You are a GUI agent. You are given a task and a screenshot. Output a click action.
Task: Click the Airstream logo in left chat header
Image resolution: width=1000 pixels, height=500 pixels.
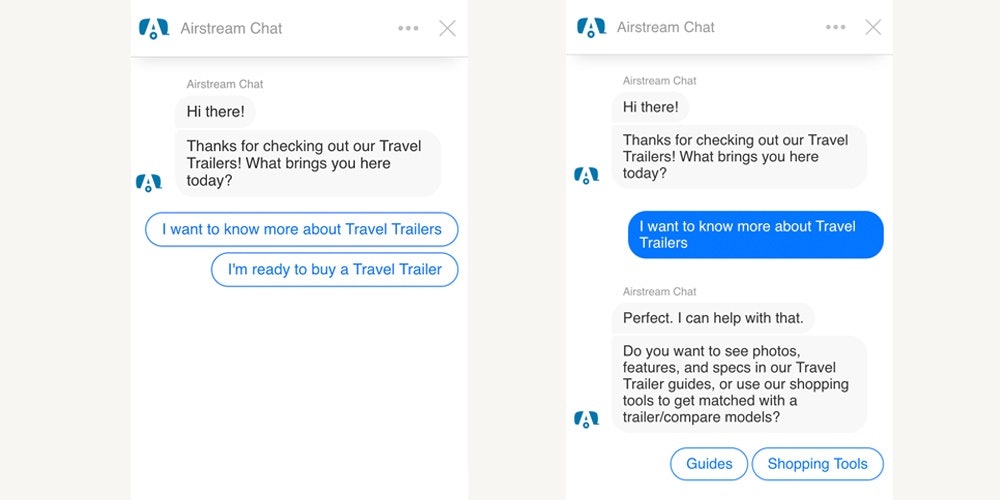pyautogui.click(x=153, y=28)
